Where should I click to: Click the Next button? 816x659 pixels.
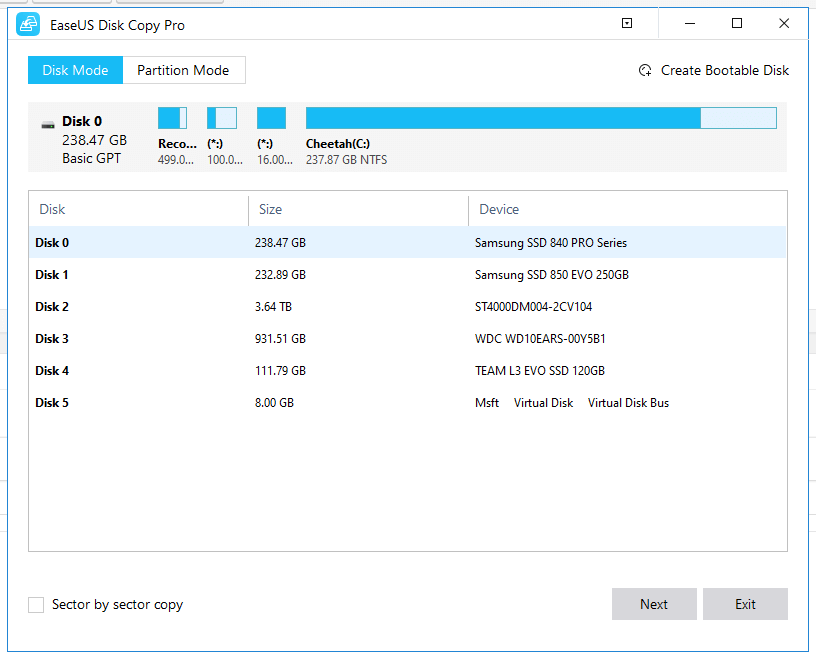point(654,604)
